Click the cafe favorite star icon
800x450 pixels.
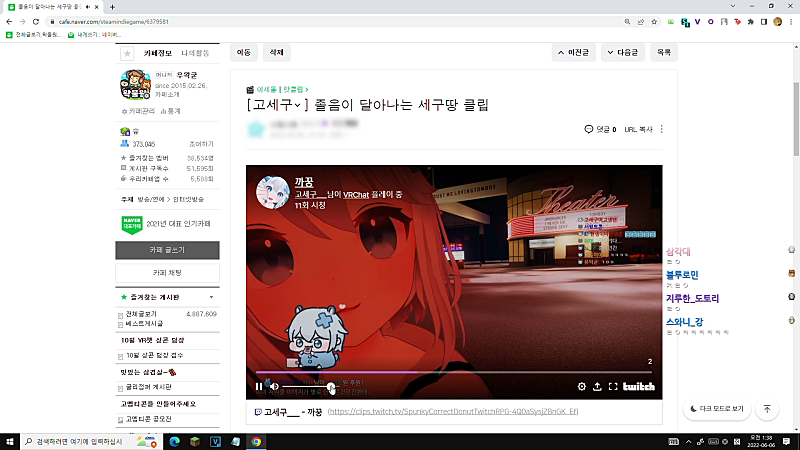click(x=127, y=53)
